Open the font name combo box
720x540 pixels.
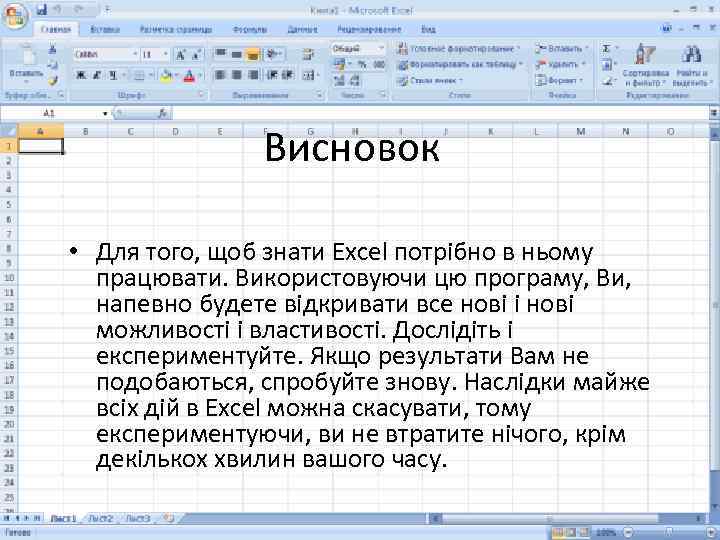pyautogui.click(x=106, y=55)
